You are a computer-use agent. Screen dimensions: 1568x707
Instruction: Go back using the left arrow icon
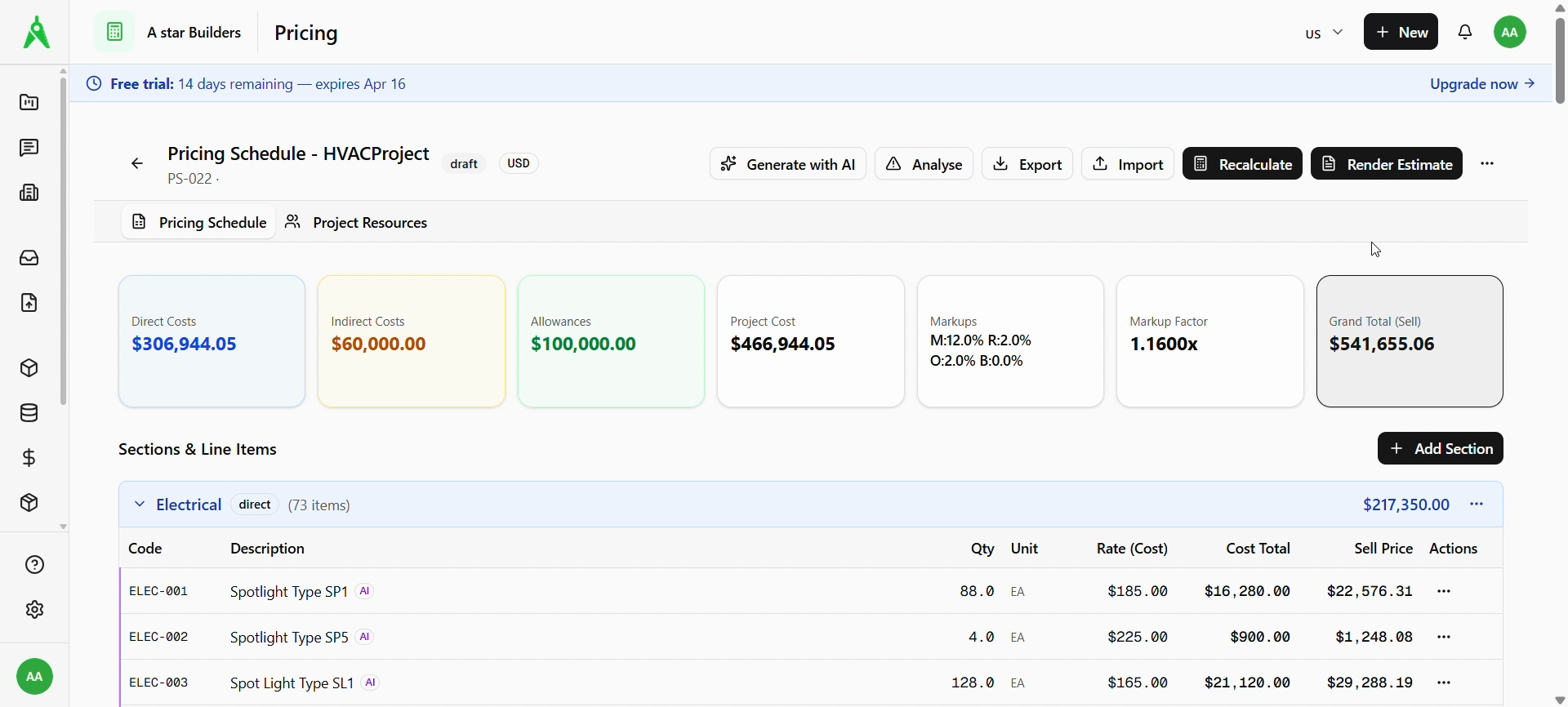[137, 164]
